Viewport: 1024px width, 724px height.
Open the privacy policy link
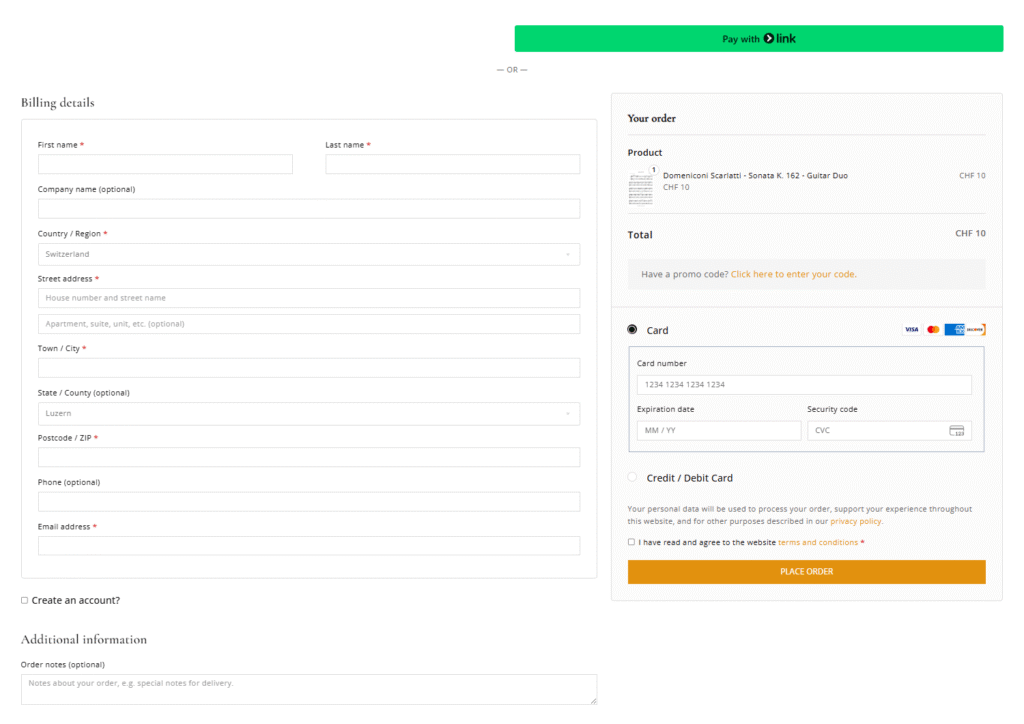pyautogui.click(x=856, y=521)
